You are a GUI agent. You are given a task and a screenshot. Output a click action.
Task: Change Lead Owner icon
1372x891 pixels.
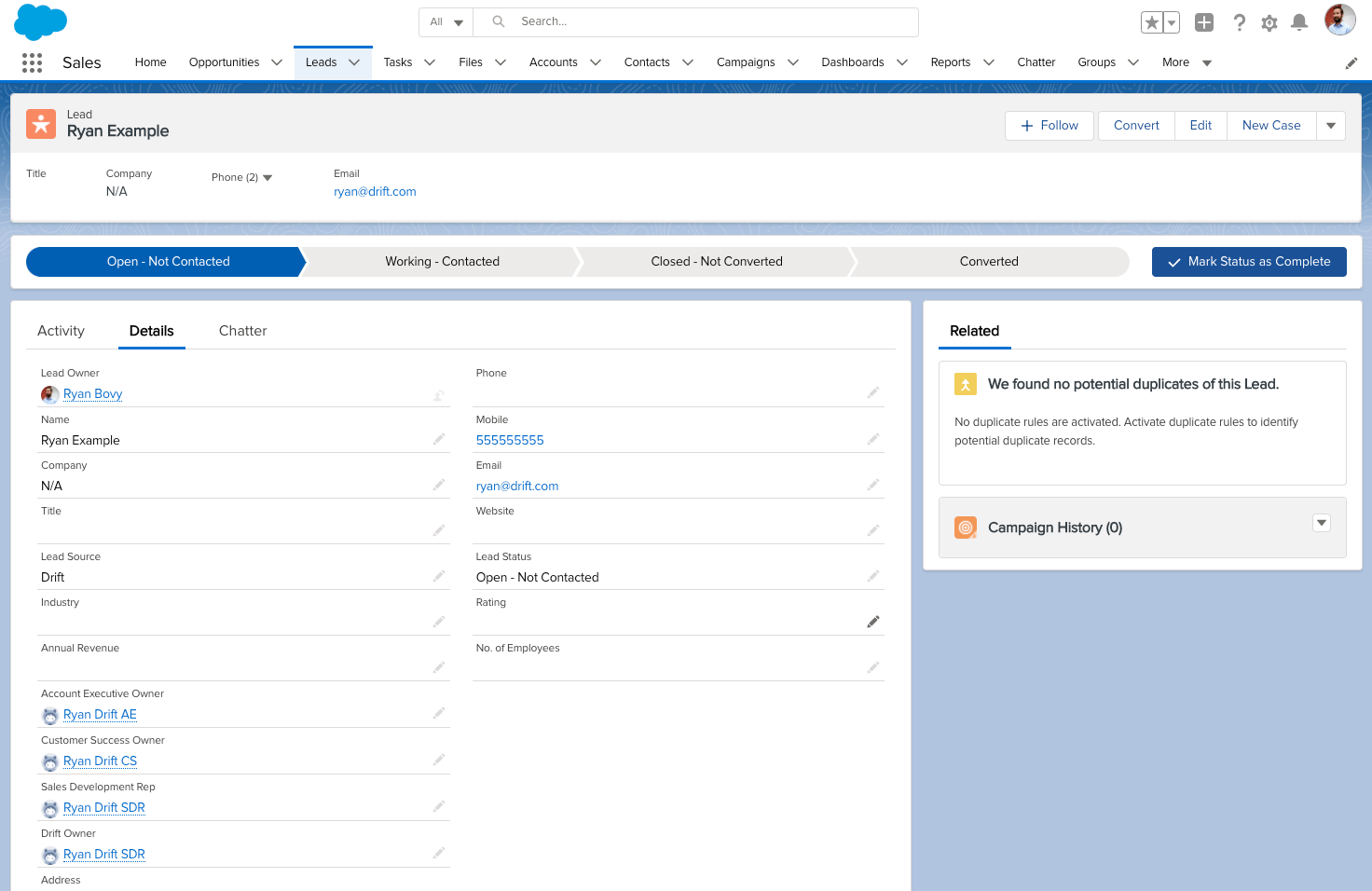pos(439,395)
